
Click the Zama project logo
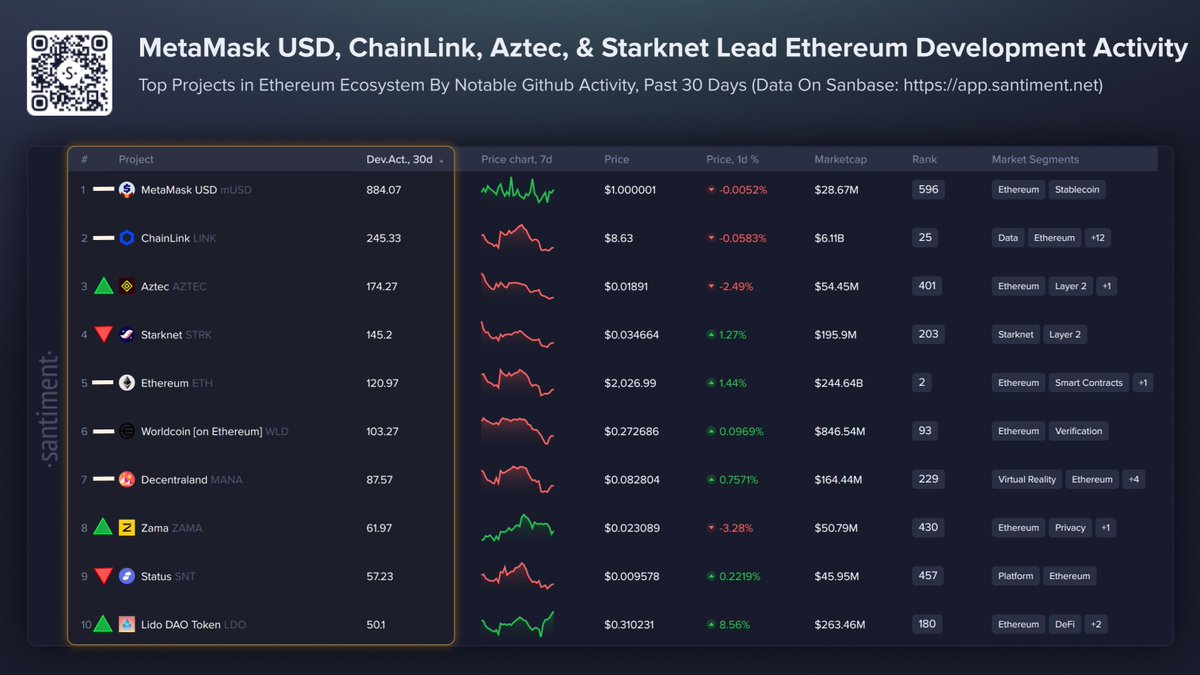(x=126, y=527)
